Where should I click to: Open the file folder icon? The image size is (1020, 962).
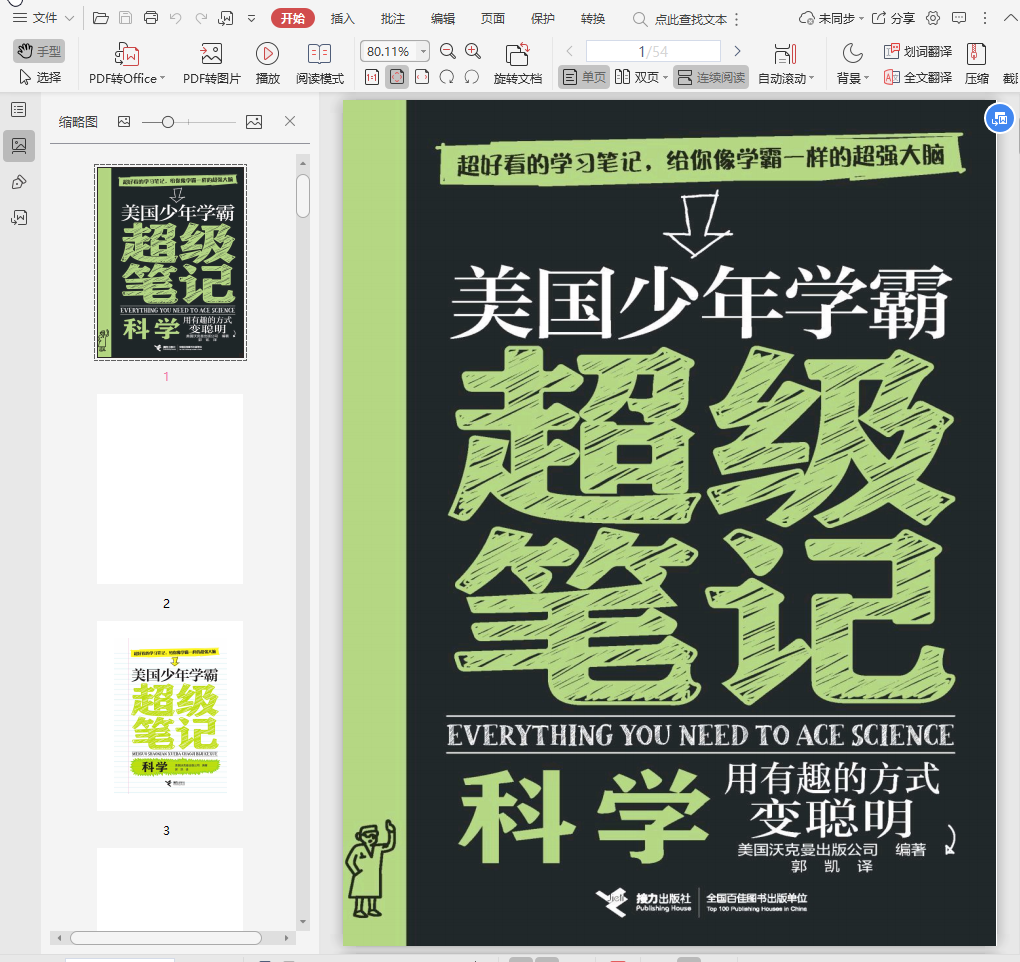tap(101, 18)
